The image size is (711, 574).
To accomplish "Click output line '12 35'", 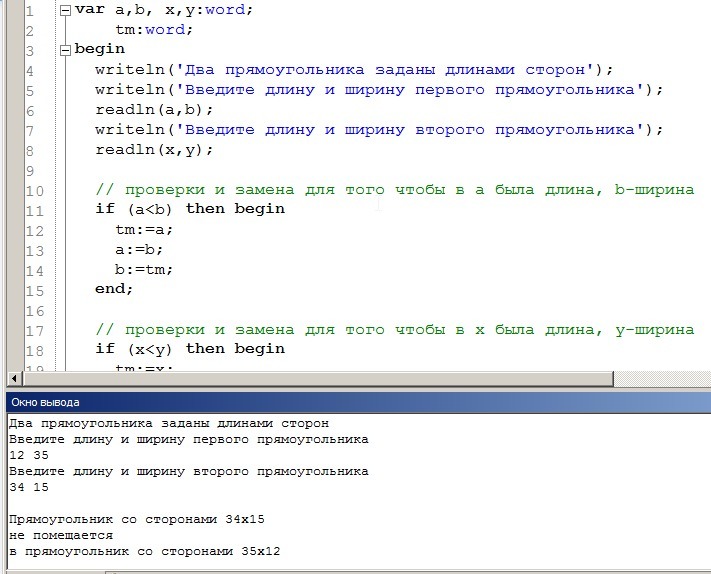I will point(29,455).
